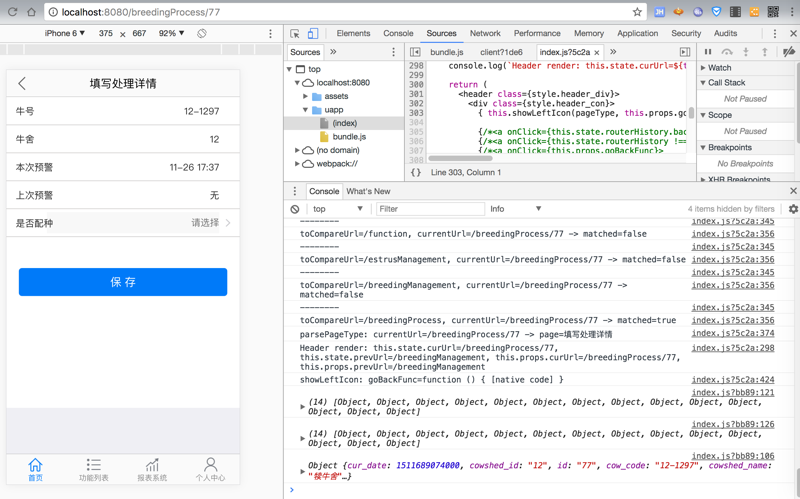800x499 pixels.
Task: Switch to the Performance tab
Action: pyautogui.click(x=537, y=33)
